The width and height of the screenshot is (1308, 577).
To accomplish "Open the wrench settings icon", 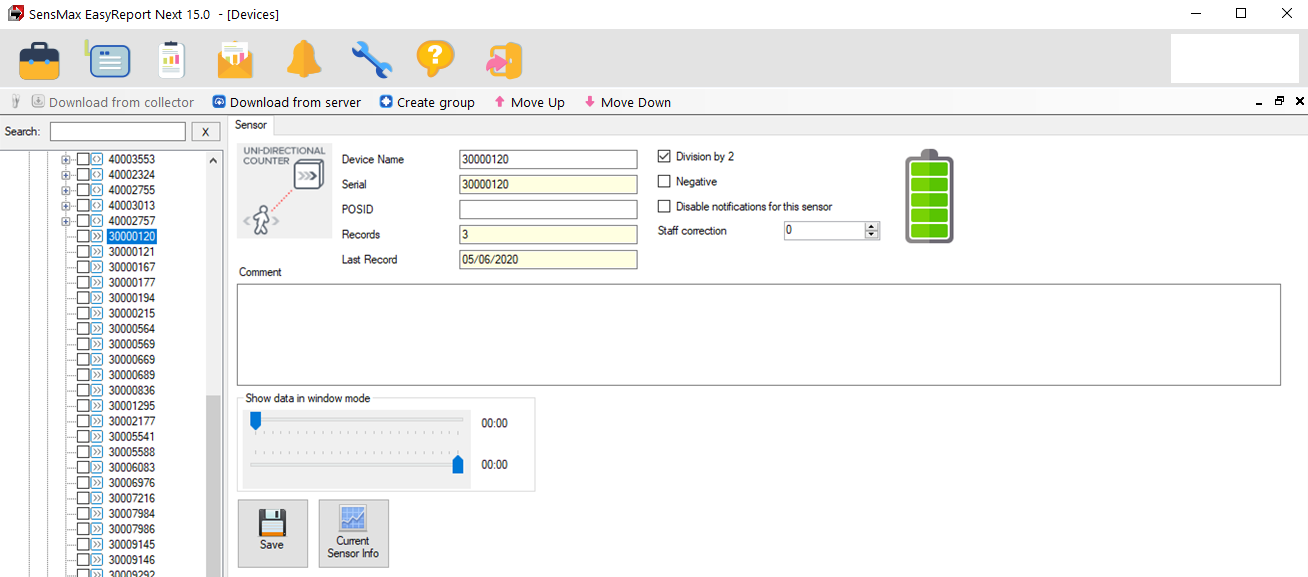I will [x=371, y=60].
